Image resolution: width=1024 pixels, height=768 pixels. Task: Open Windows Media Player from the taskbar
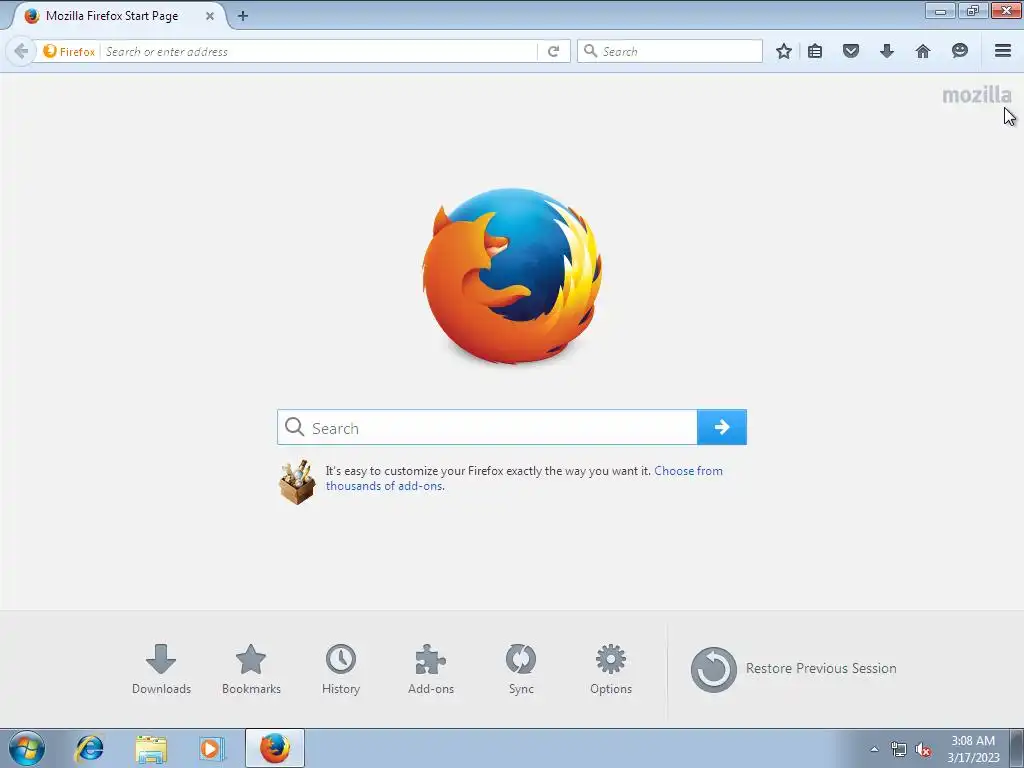[212, 748]
